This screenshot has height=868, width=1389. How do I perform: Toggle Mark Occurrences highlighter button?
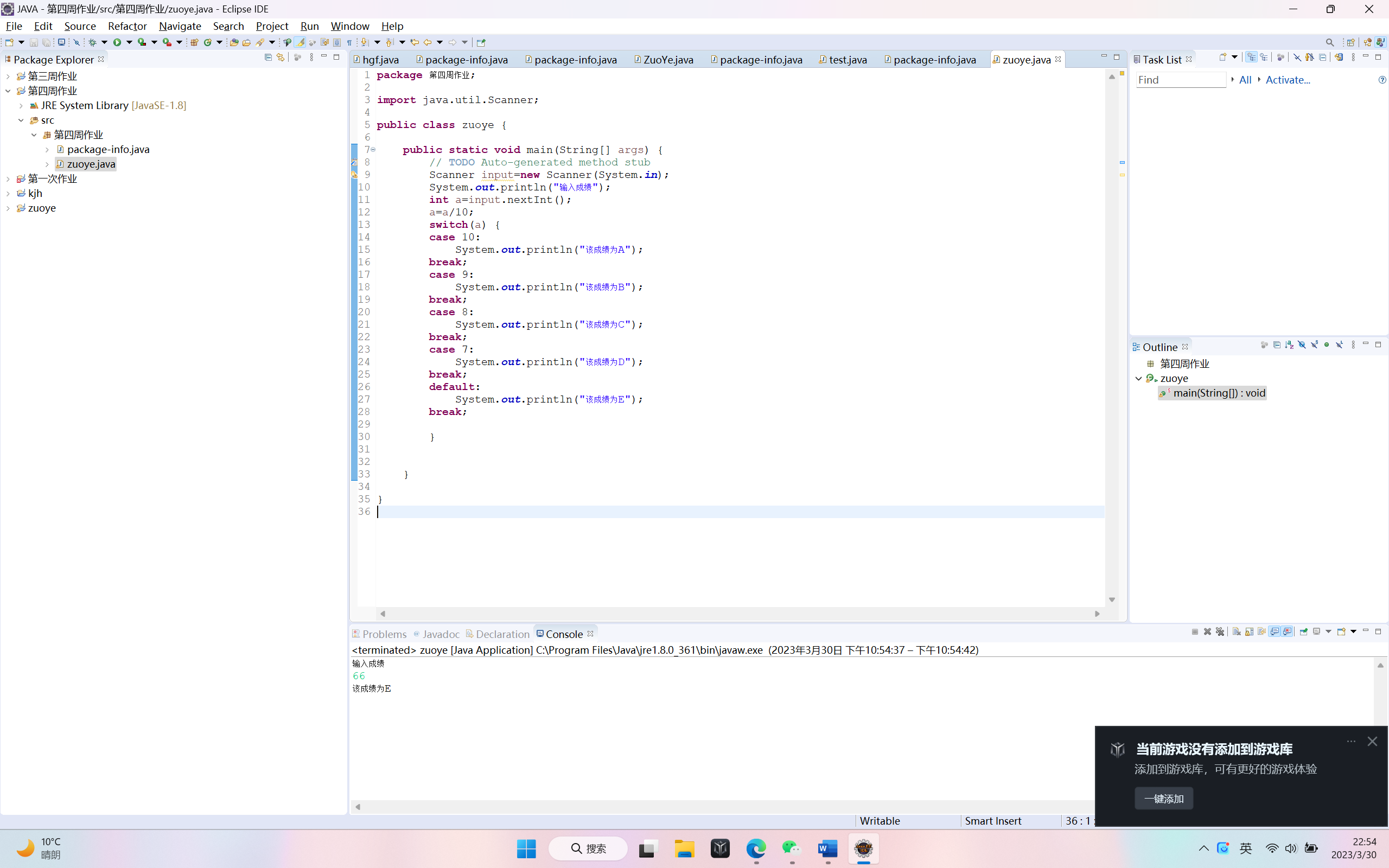pyautogui.click(x=300, y=42)
